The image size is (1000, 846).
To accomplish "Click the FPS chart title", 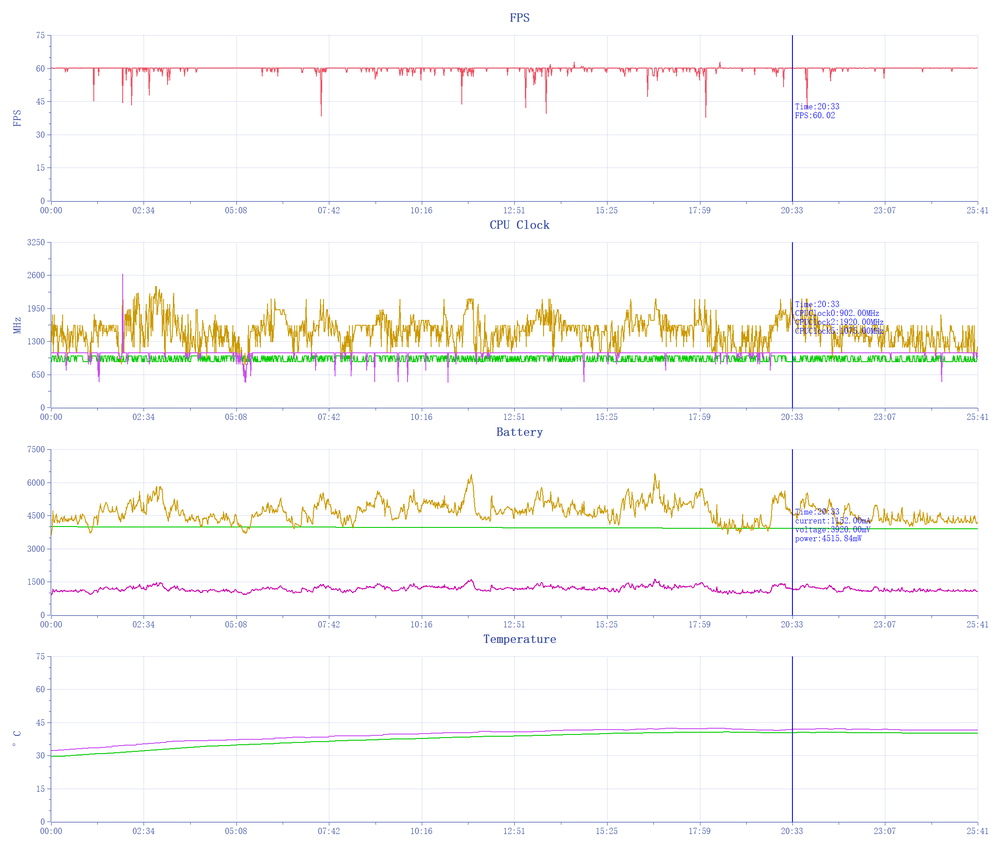I will [x=519, y=18].
